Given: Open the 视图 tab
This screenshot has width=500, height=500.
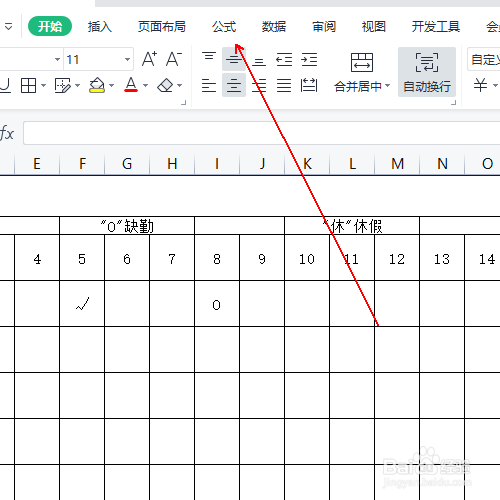Looking at the screenshot, I should (374, 26).
